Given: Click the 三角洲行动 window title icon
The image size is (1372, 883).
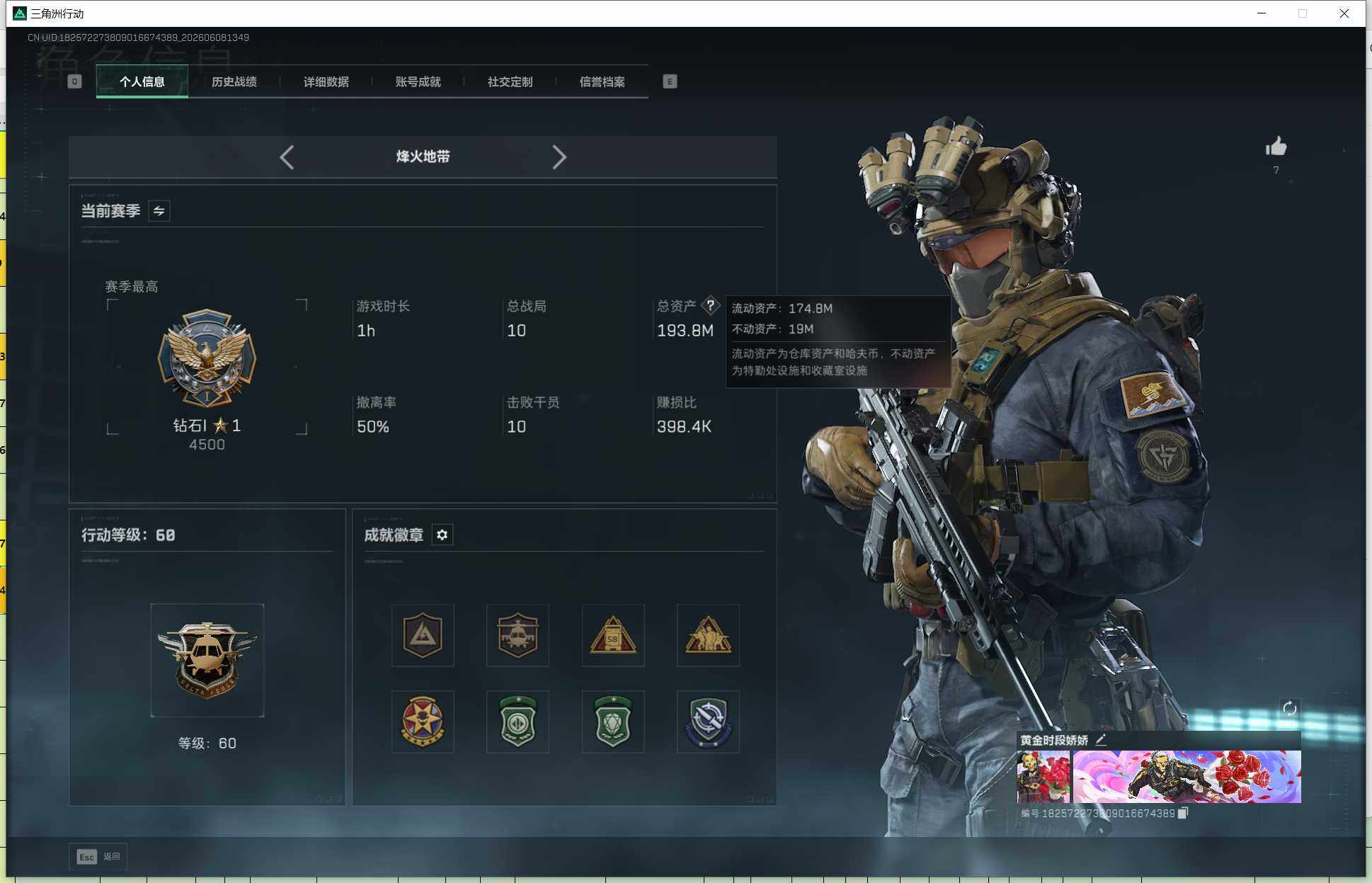Looking at the screenshot, I should click(x=20, y=13).
